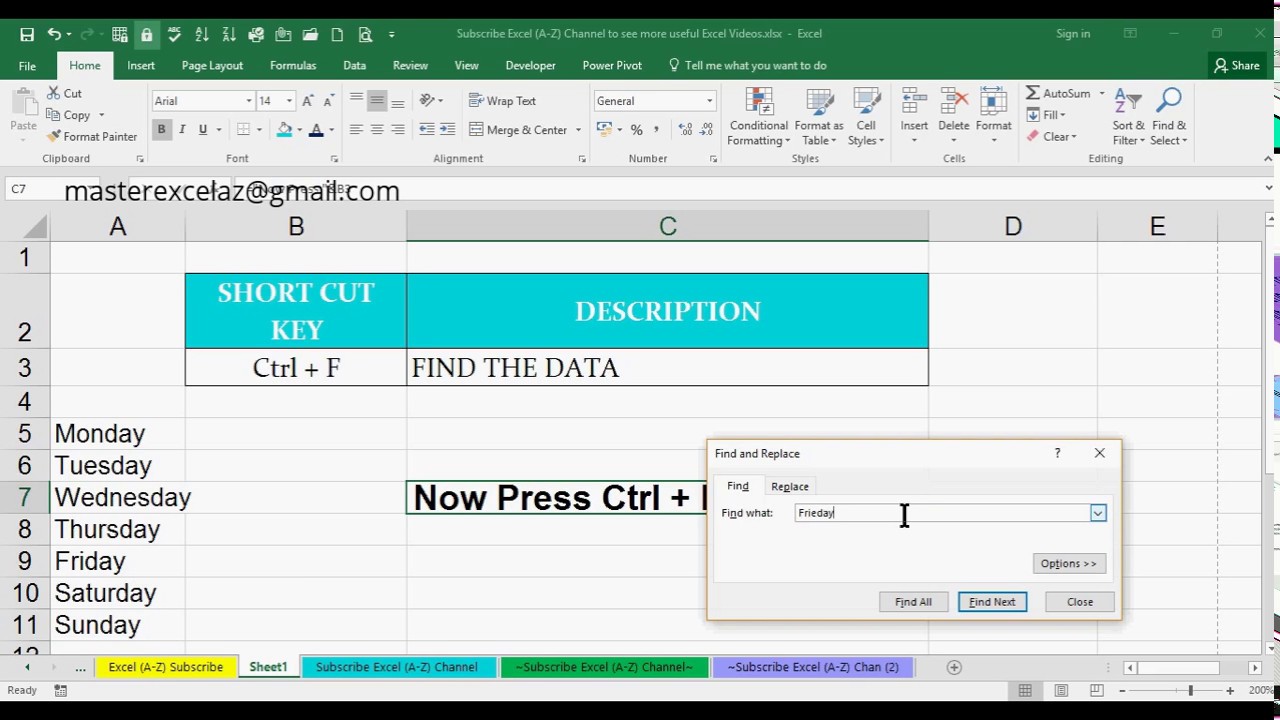Open the Sort & Filter menu
This screenshot has width=1280, height=720.
(1128, 117)
